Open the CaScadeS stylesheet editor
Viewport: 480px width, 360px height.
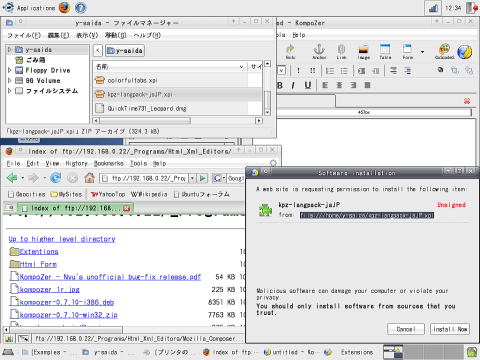point(444,52)
